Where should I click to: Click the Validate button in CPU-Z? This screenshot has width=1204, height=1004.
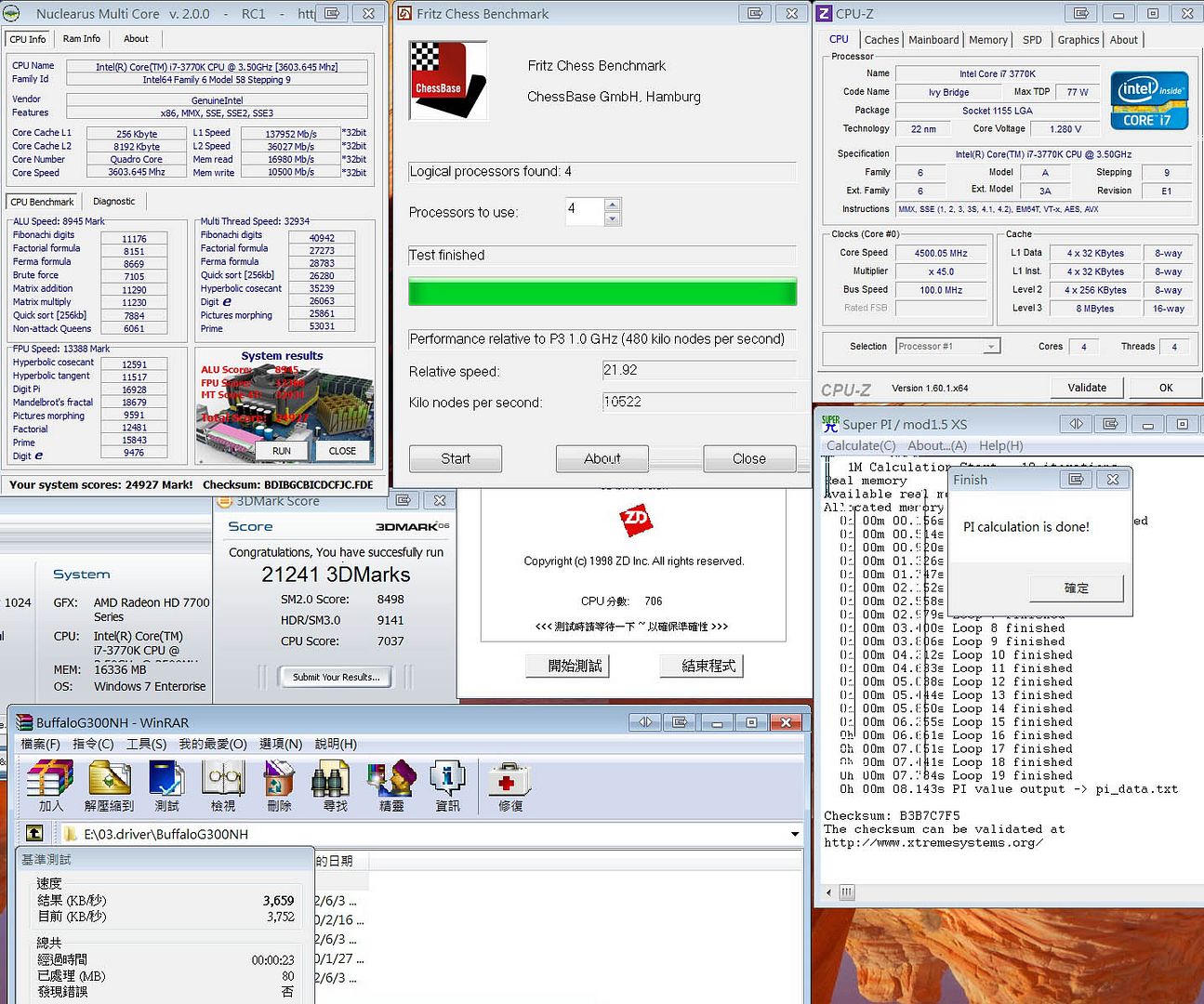1087,388
